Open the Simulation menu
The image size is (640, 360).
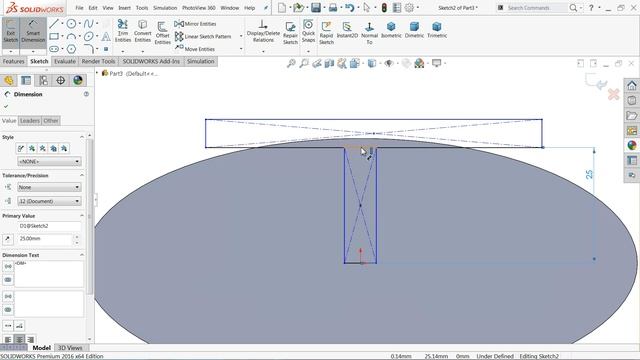point(165,8)
